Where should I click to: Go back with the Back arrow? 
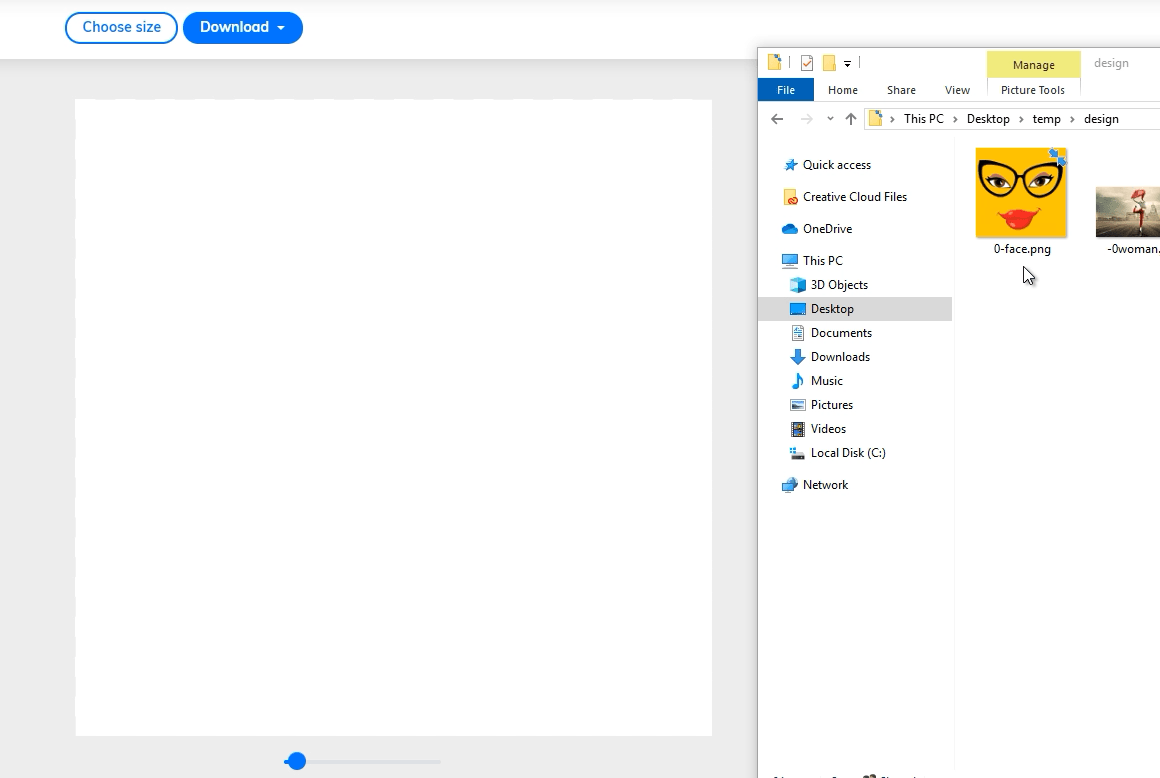coord(777,118)
